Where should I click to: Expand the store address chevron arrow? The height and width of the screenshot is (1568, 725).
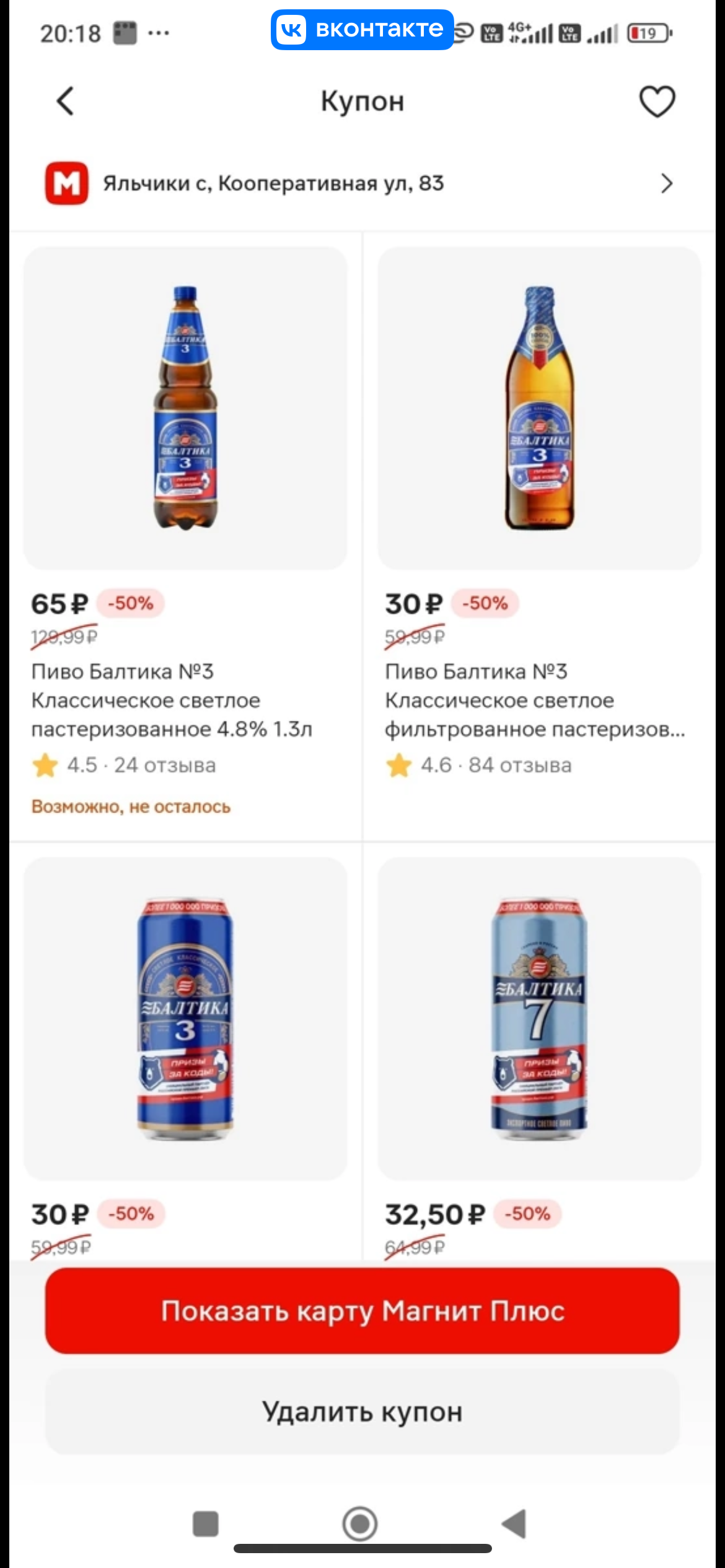(666, 183)
